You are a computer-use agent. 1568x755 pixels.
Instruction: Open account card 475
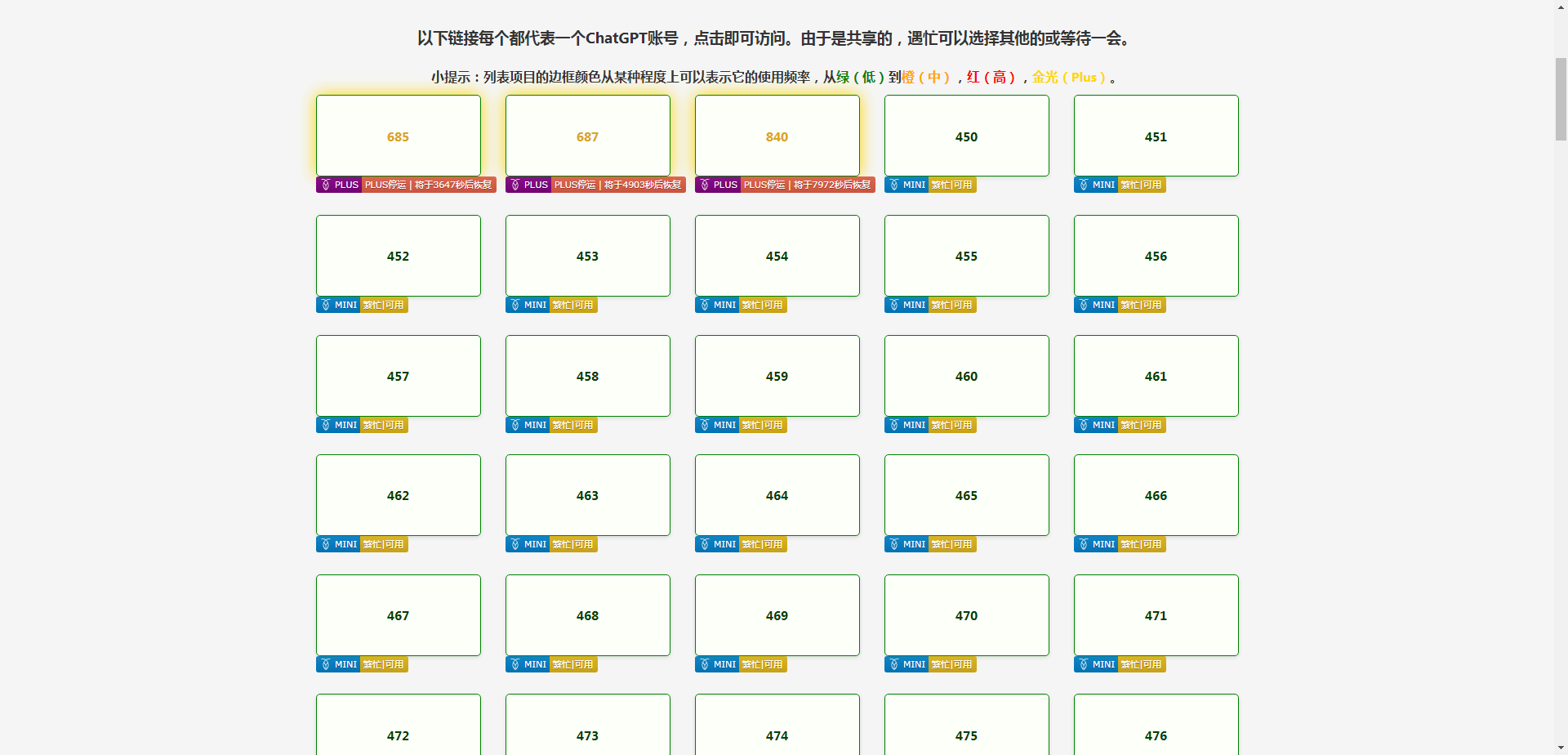tap(967, 725)
